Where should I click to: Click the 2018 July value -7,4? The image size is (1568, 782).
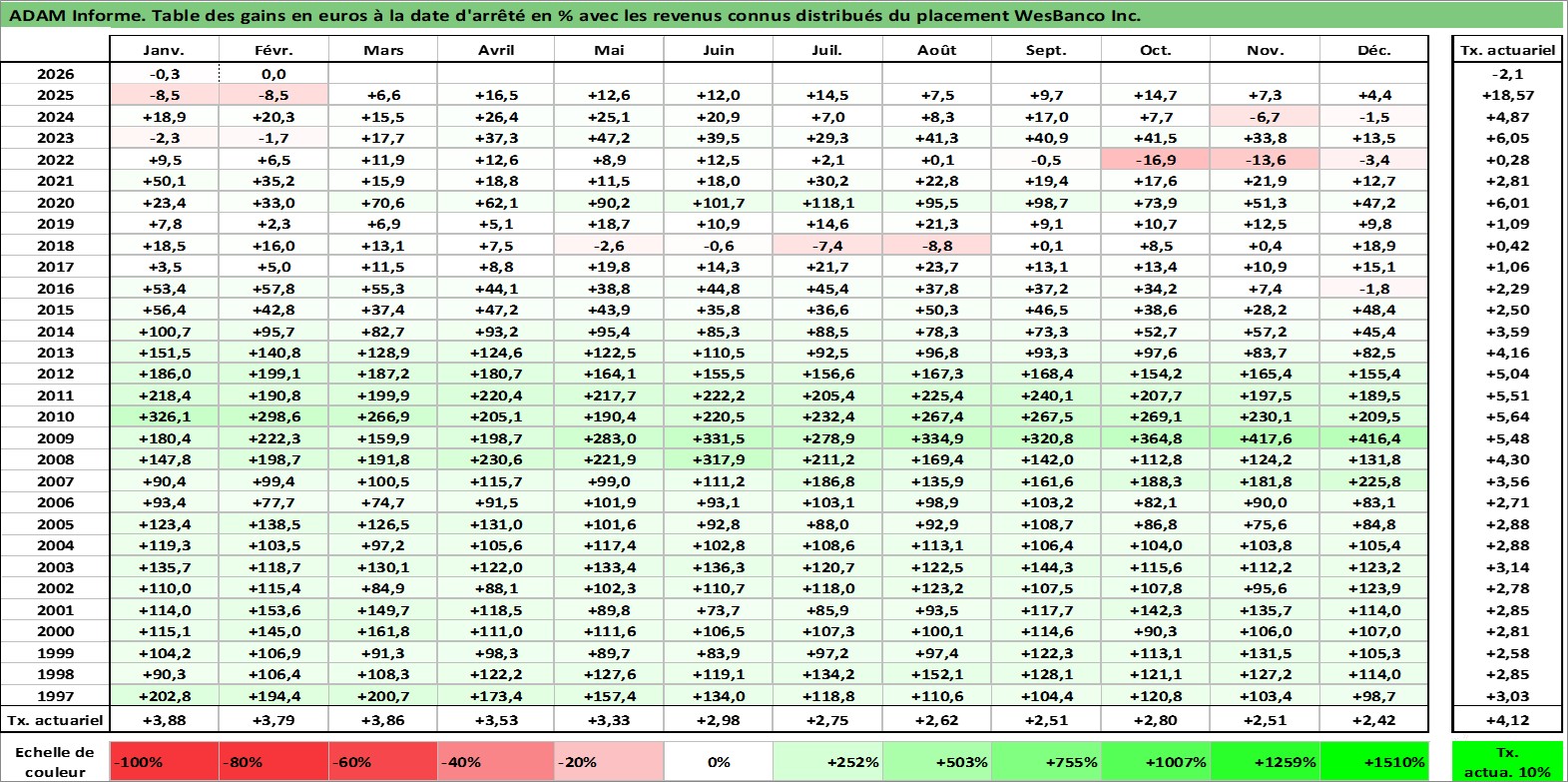[x=827, y=246]
